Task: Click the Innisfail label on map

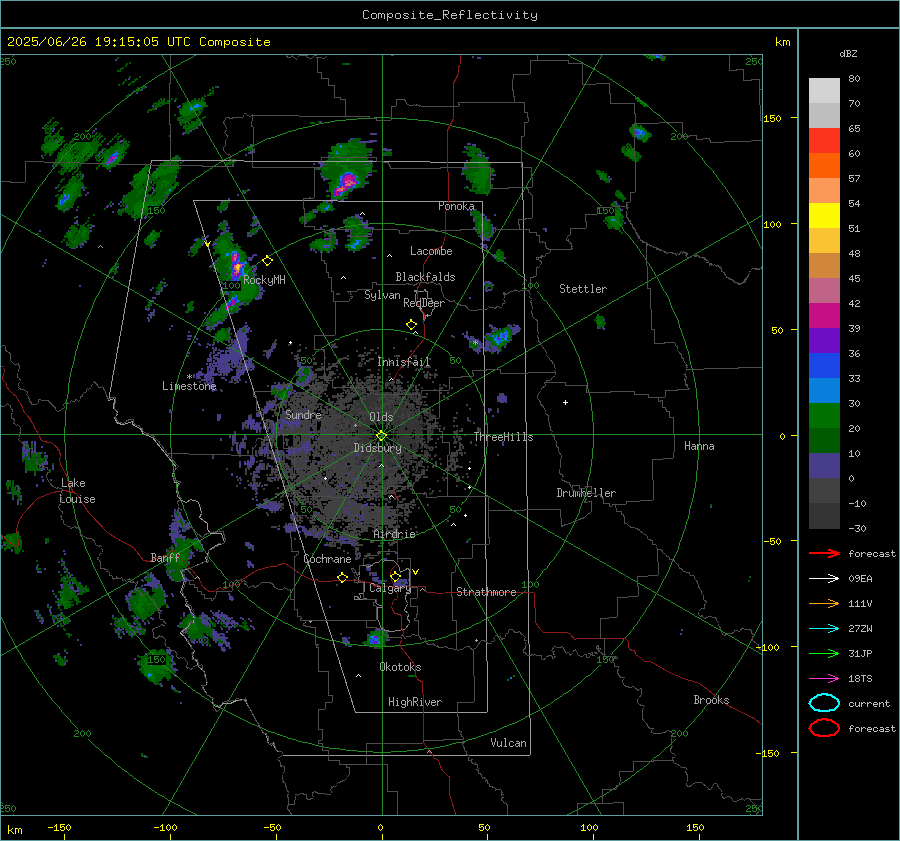Action: point(404,362)
